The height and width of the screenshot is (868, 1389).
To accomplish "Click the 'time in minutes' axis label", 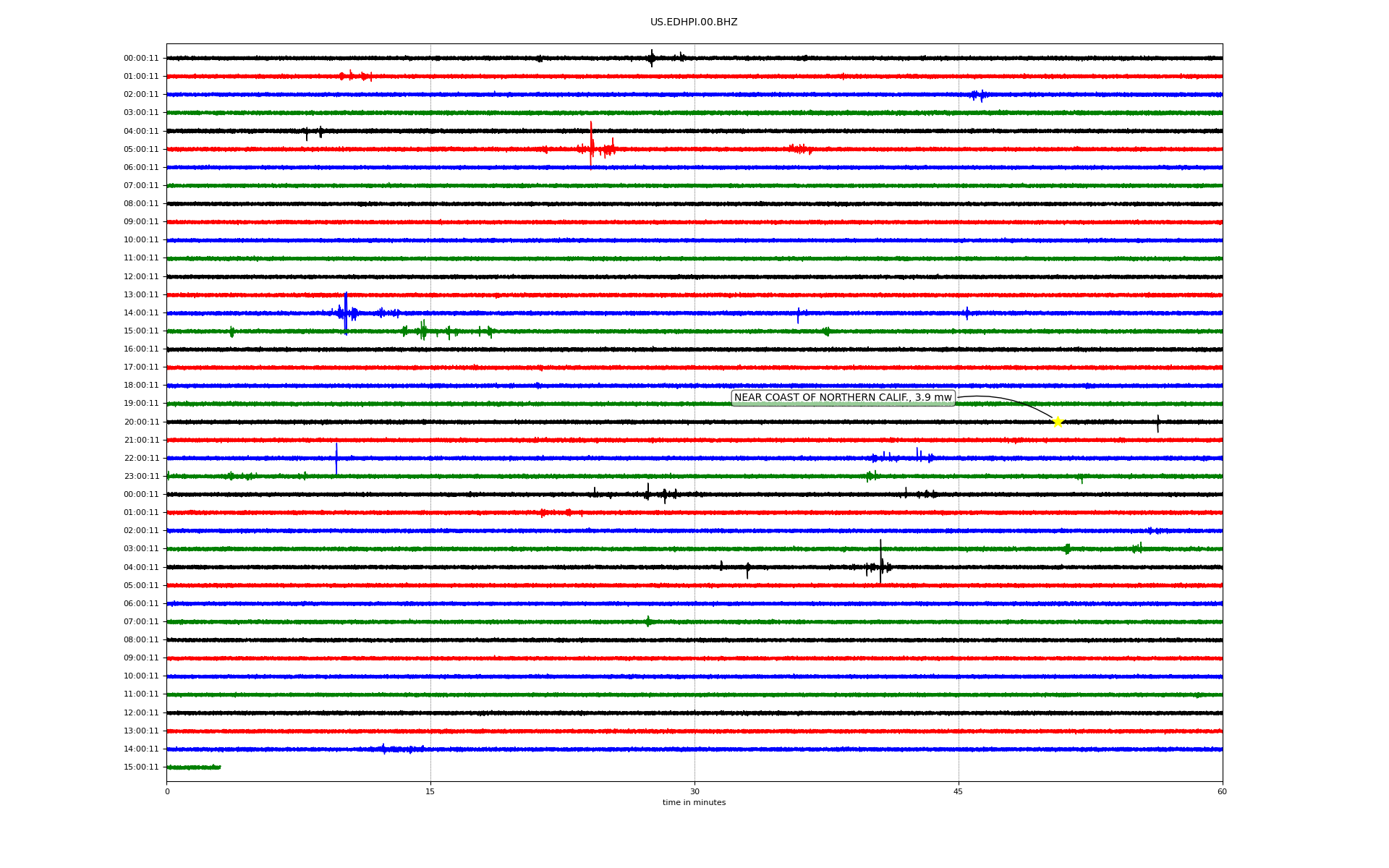I will pyautogui.click(x=694, y=802).
